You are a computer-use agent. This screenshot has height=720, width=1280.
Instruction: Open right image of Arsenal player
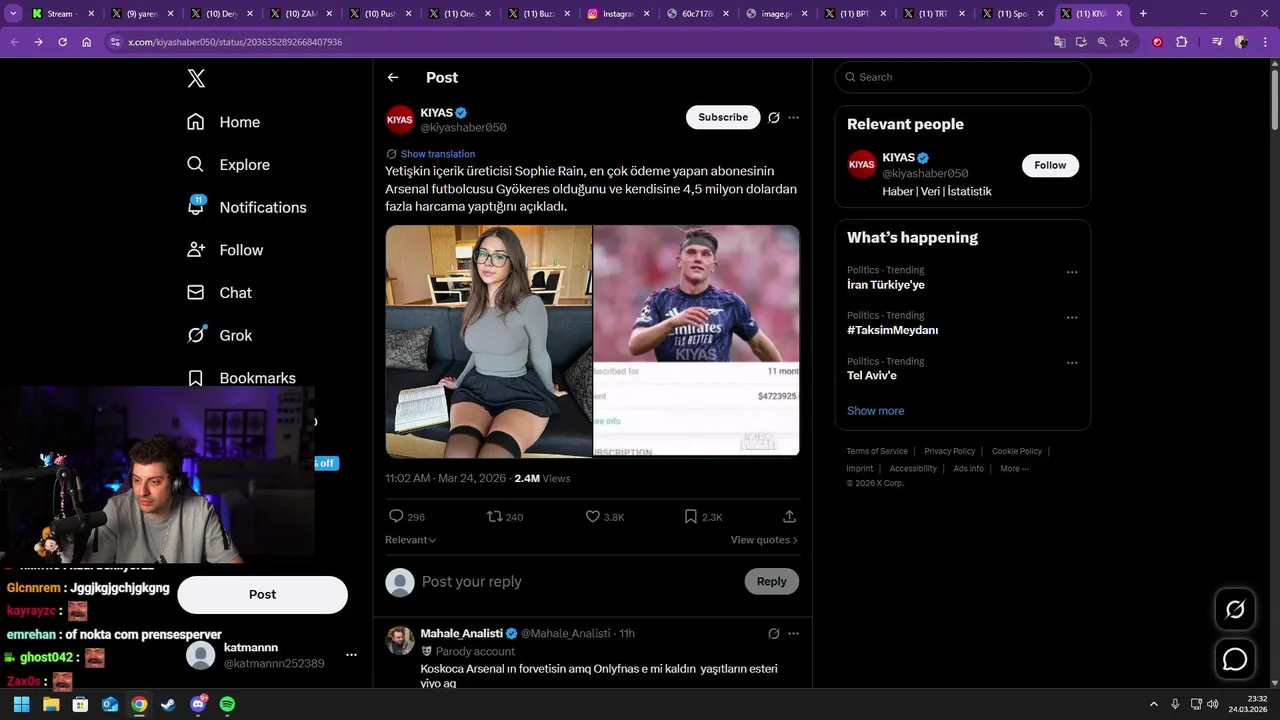point(697,341)
